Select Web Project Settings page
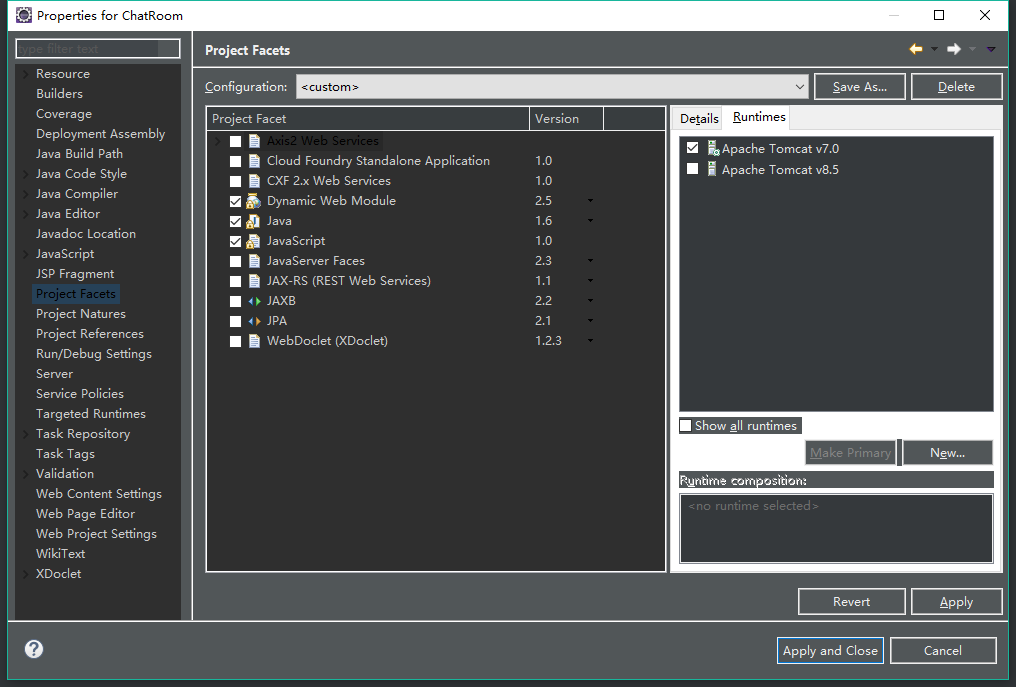Image resolution: width=1016 pixels, height=687 pixels. coord(97,533)
